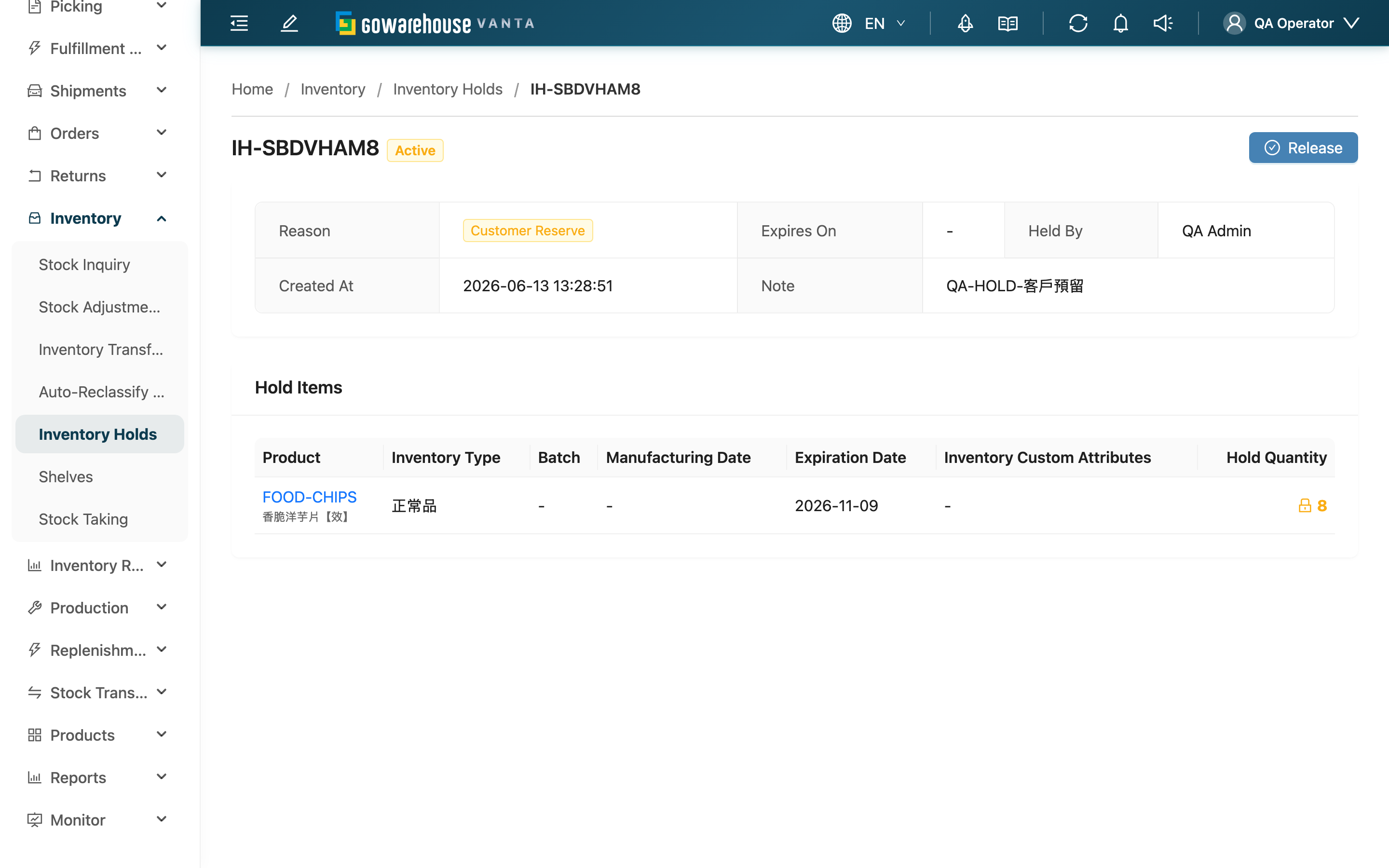Screen dimensions: 1389x868
Task: Click the note QA-HOLD-客戶預留
Action: 1015,286
